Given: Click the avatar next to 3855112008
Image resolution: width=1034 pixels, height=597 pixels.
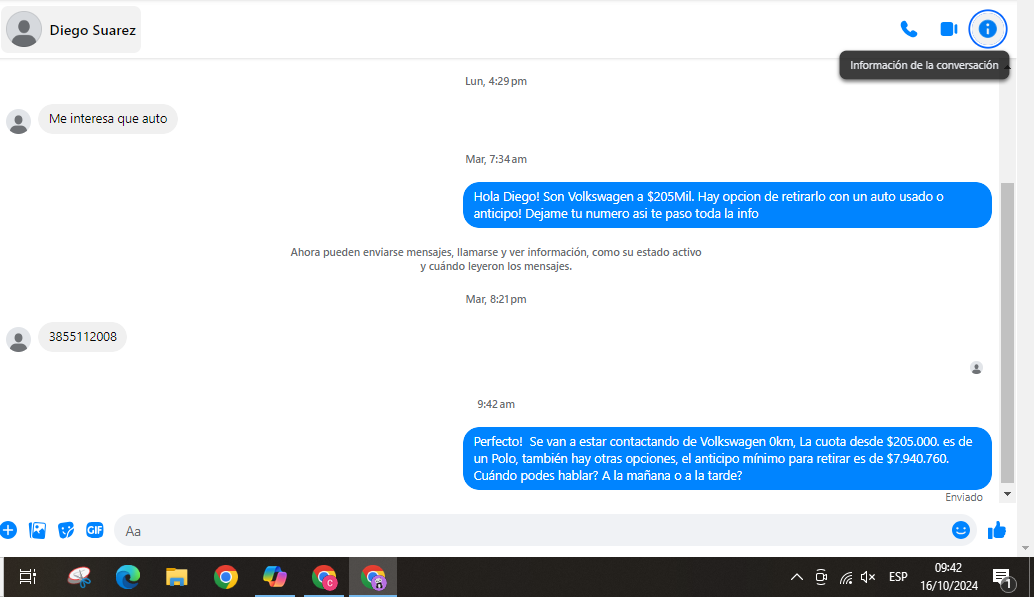Looking at the screenshot, I should [x=18, y=339].
